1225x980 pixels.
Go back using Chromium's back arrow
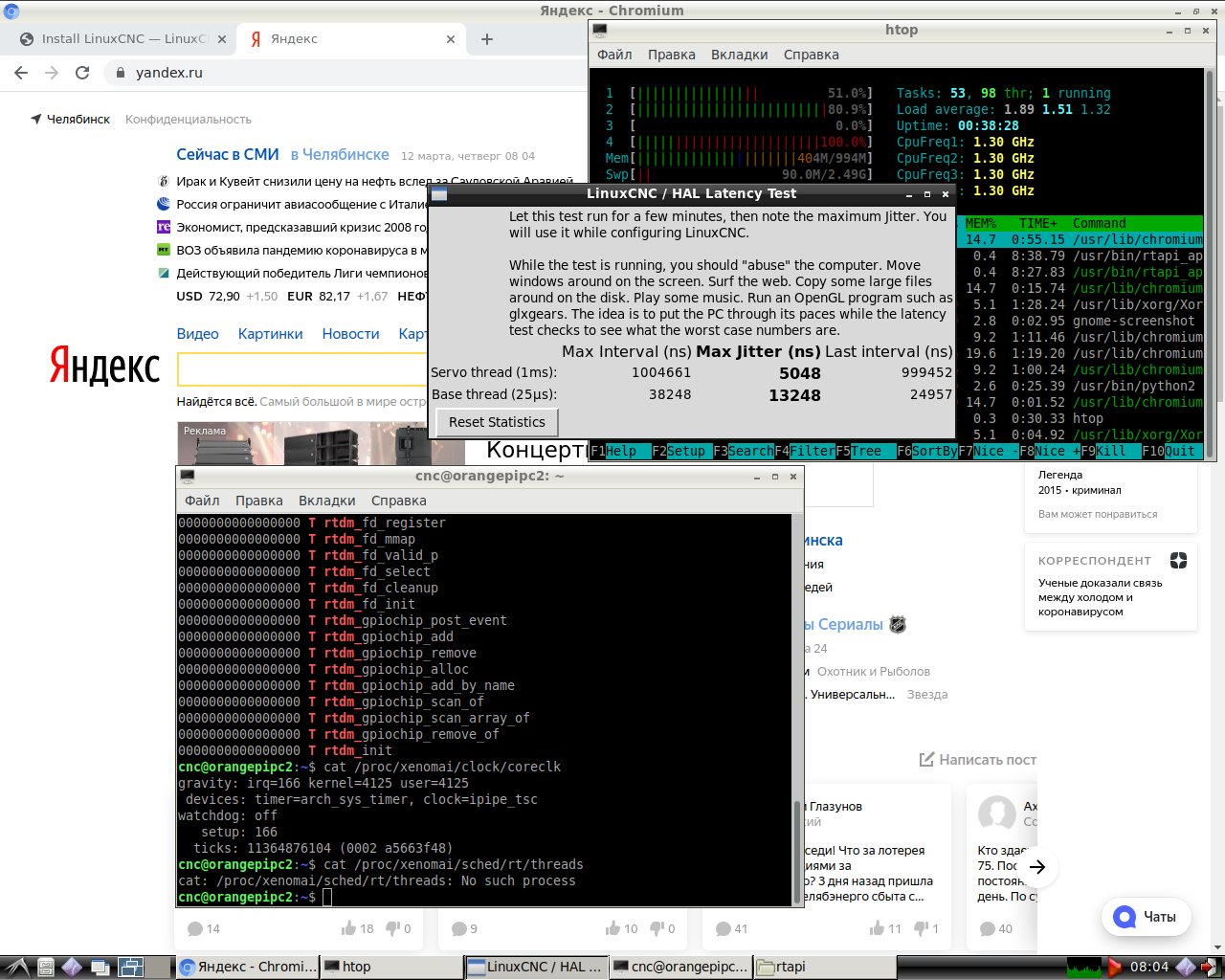click(21, 73)
